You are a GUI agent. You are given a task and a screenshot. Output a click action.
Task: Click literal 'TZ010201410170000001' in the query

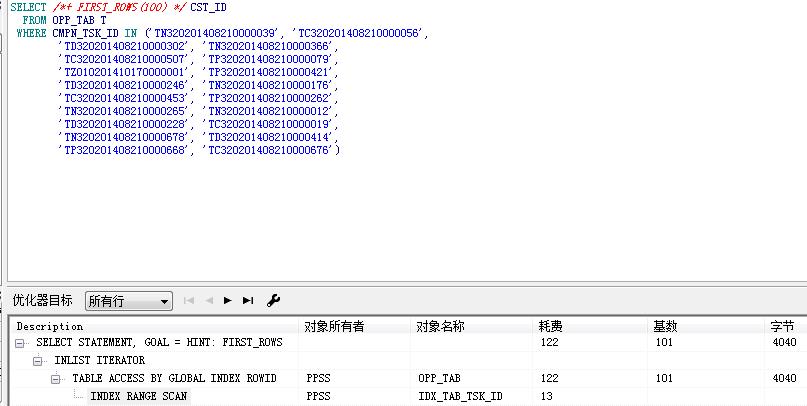coord(126,72)
